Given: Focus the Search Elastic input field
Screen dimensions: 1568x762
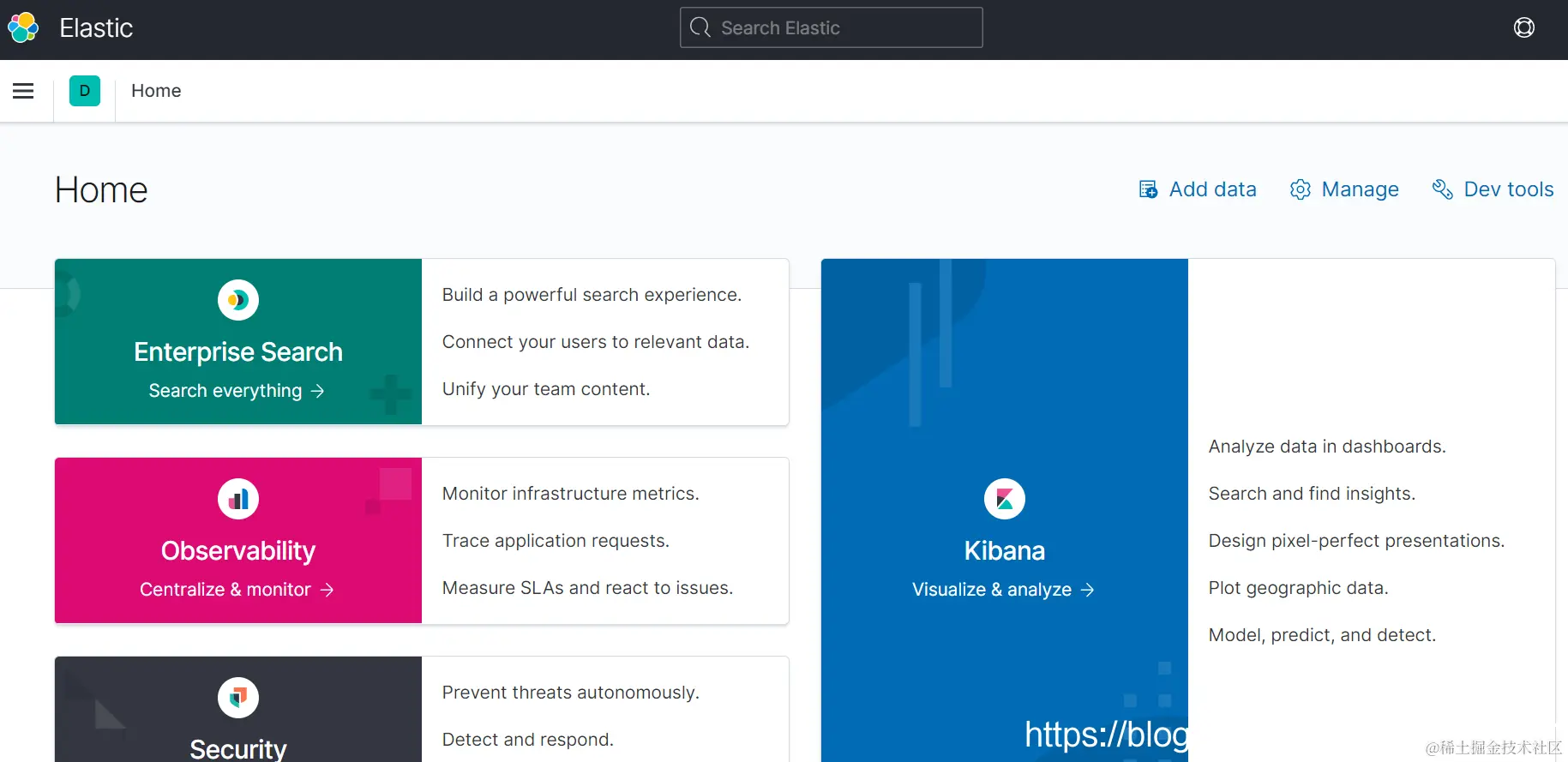Looking at the screenshot, I should pos(831,27).
